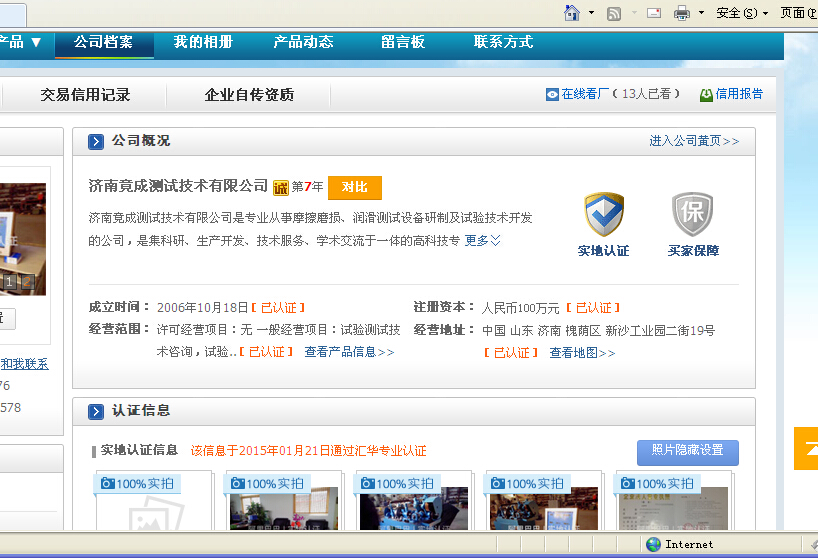
Task: Click the 信用报告 green icon
Action: click(x=706, y=94)
